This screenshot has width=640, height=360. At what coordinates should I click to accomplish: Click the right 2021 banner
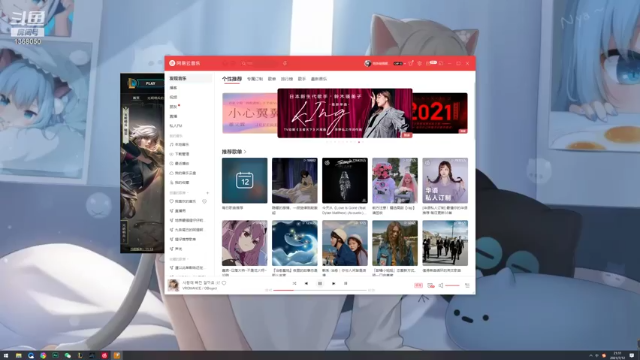440,113
